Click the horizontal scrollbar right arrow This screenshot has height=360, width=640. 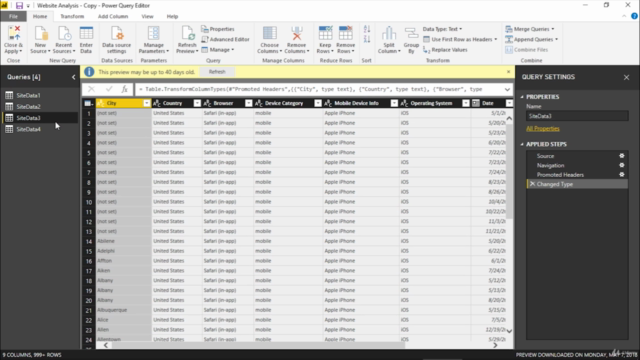click(x=495, y=345)
